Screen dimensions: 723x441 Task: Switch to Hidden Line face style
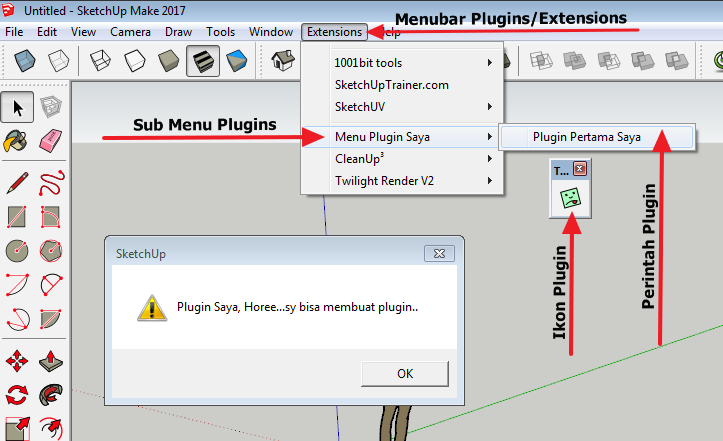pos(134,60)
